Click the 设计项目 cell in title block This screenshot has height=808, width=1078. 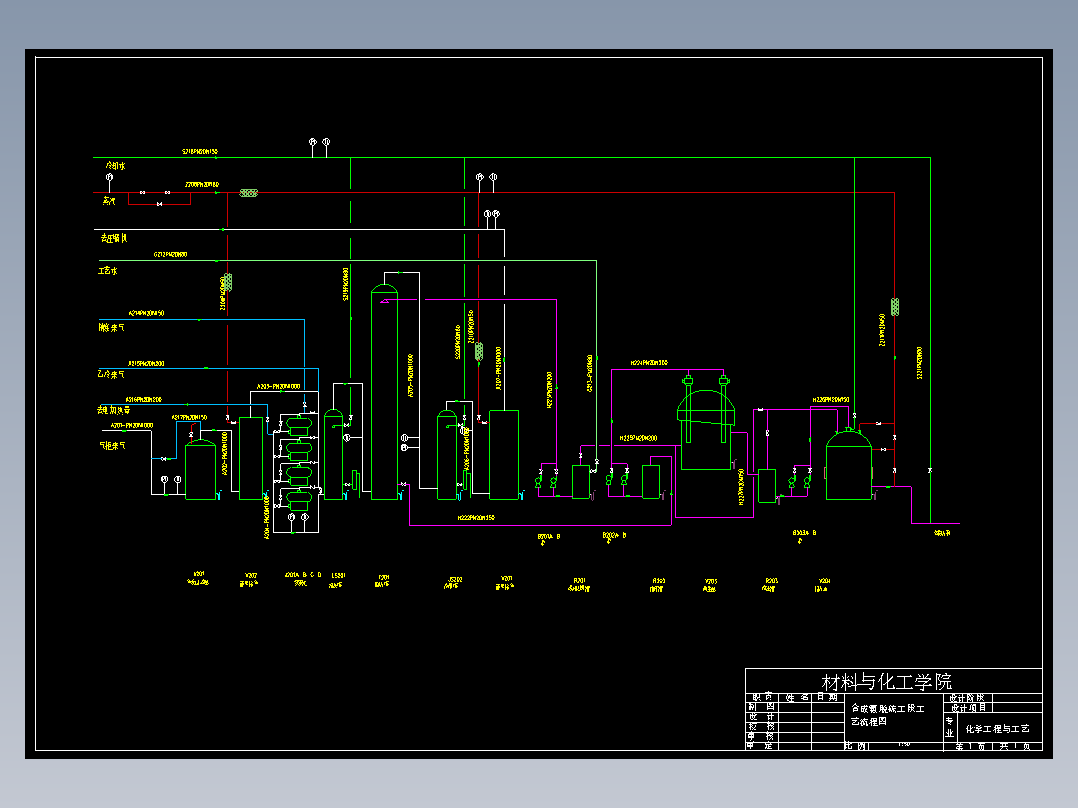(x=968, y=708)
